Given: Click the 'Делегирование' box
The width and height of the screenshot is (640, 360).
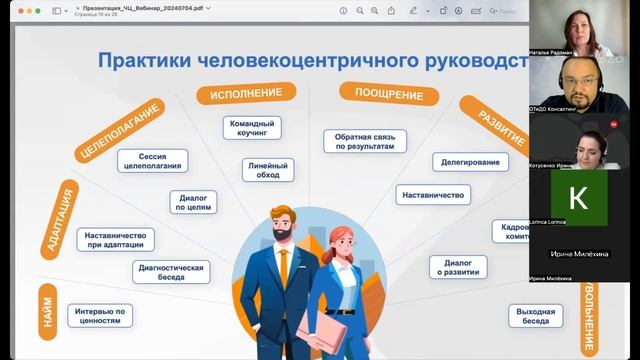Looking at the screenshot, I should [470, 162].
